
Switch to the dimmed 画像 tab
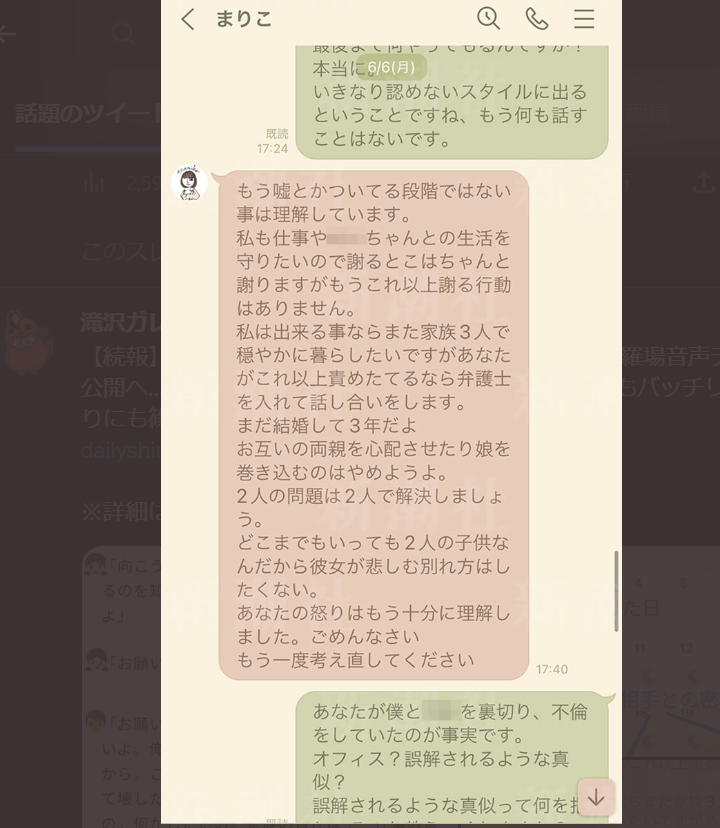click(646, 114)
